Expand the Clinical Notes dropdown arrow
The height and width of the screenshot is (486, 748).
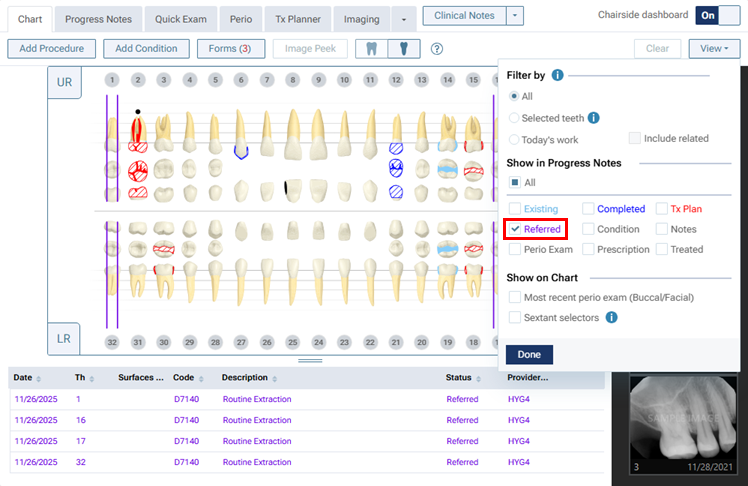(514, 16)
